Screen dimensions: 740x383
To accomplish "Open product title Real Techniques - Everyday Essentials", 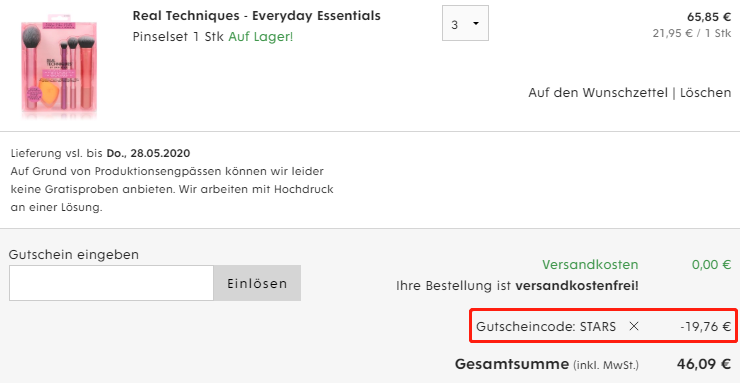I will (x=256, y=16).
